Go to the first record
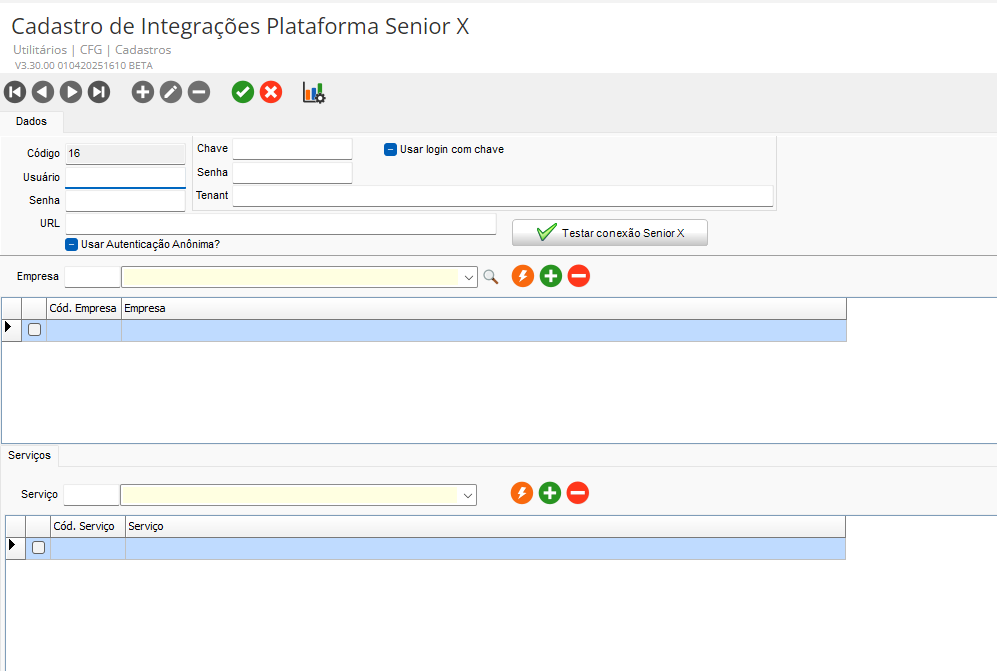 (15, 93)
